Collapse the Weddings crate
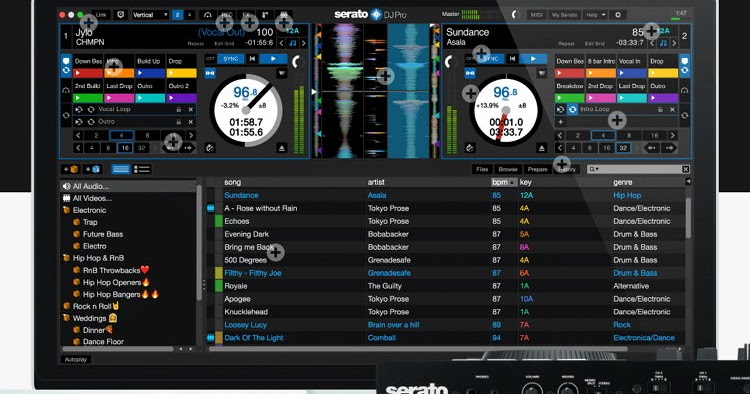 [x=66, y=318]
